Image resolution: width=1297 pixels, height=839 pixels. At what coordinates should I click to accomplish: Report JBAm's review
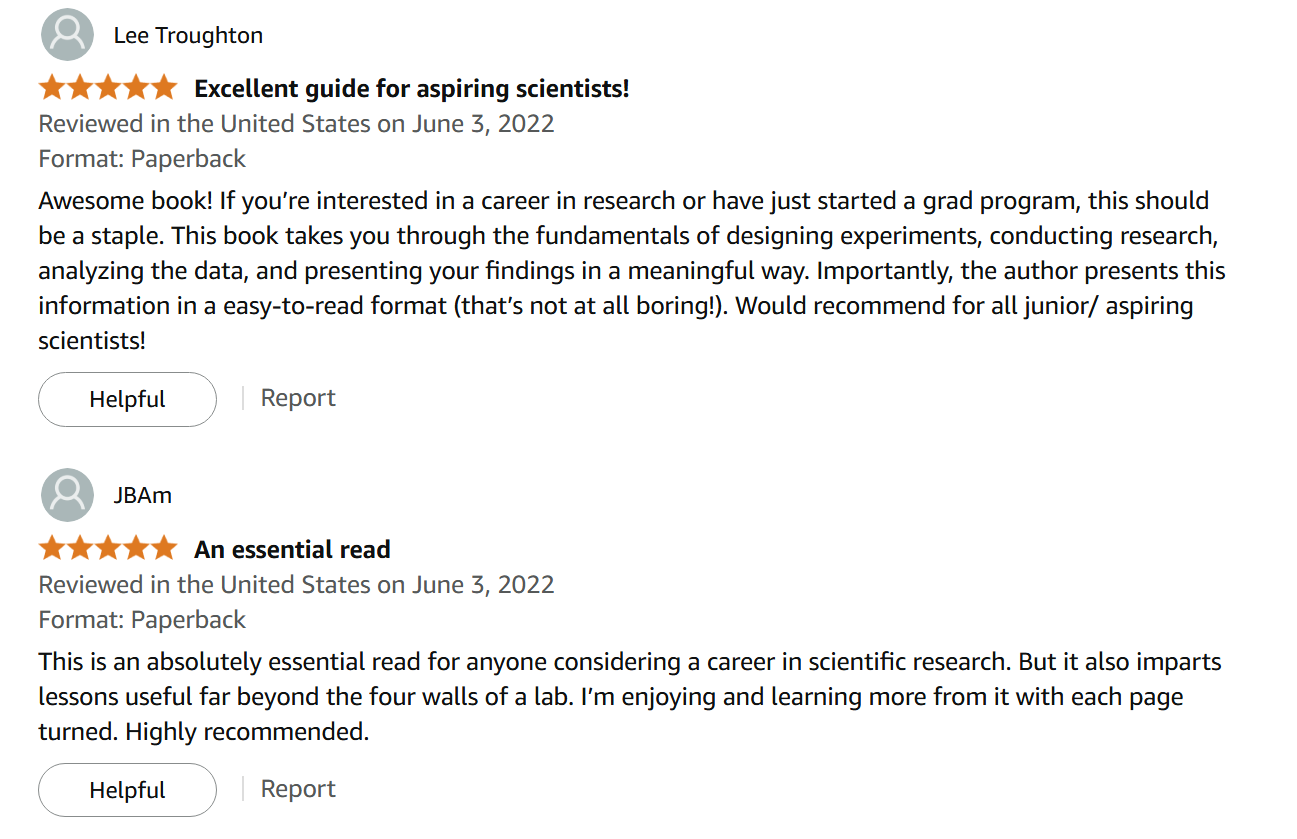coord(298,789)
